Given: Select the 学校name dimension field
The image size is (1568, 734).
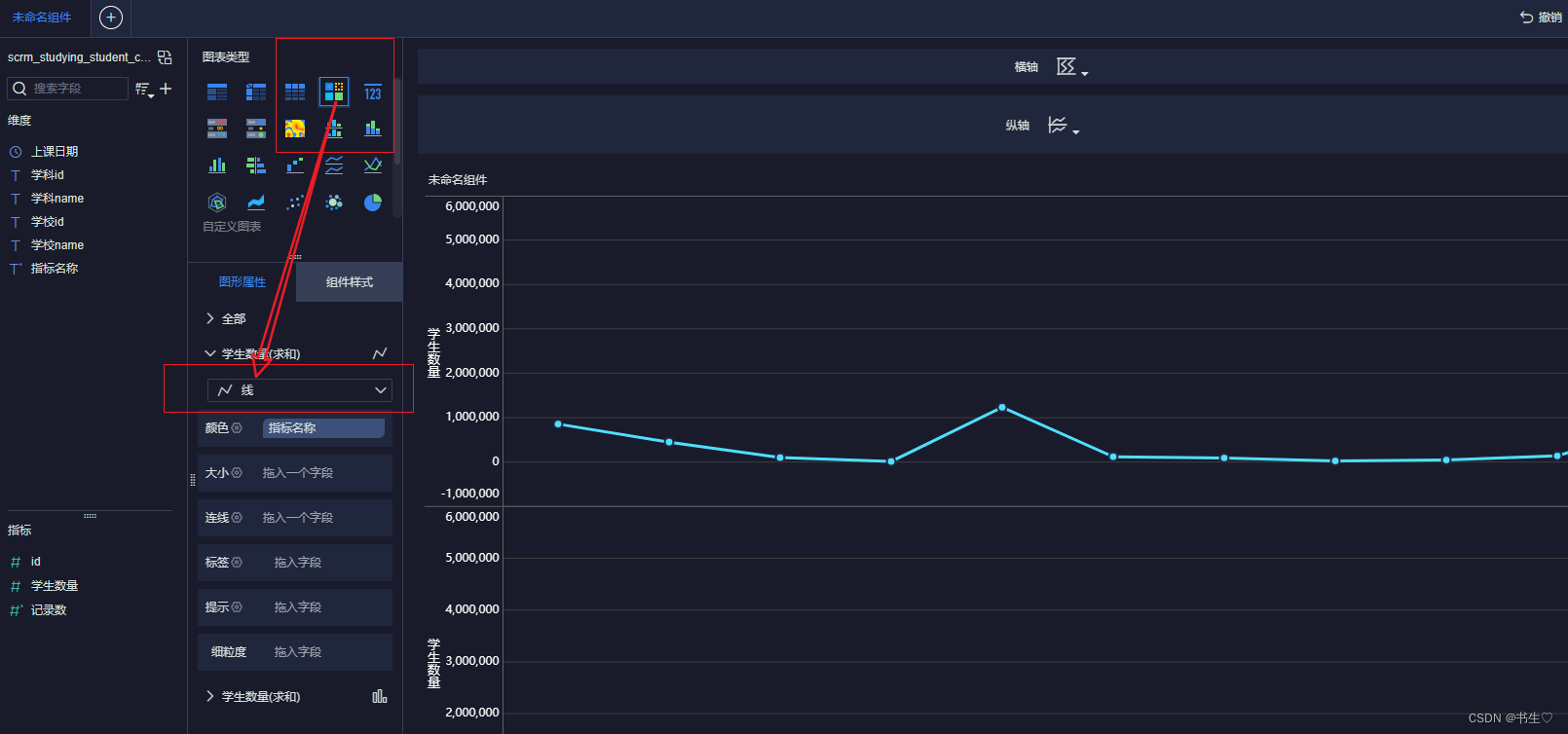Looking at the screenshot, I should coord(57,245).
